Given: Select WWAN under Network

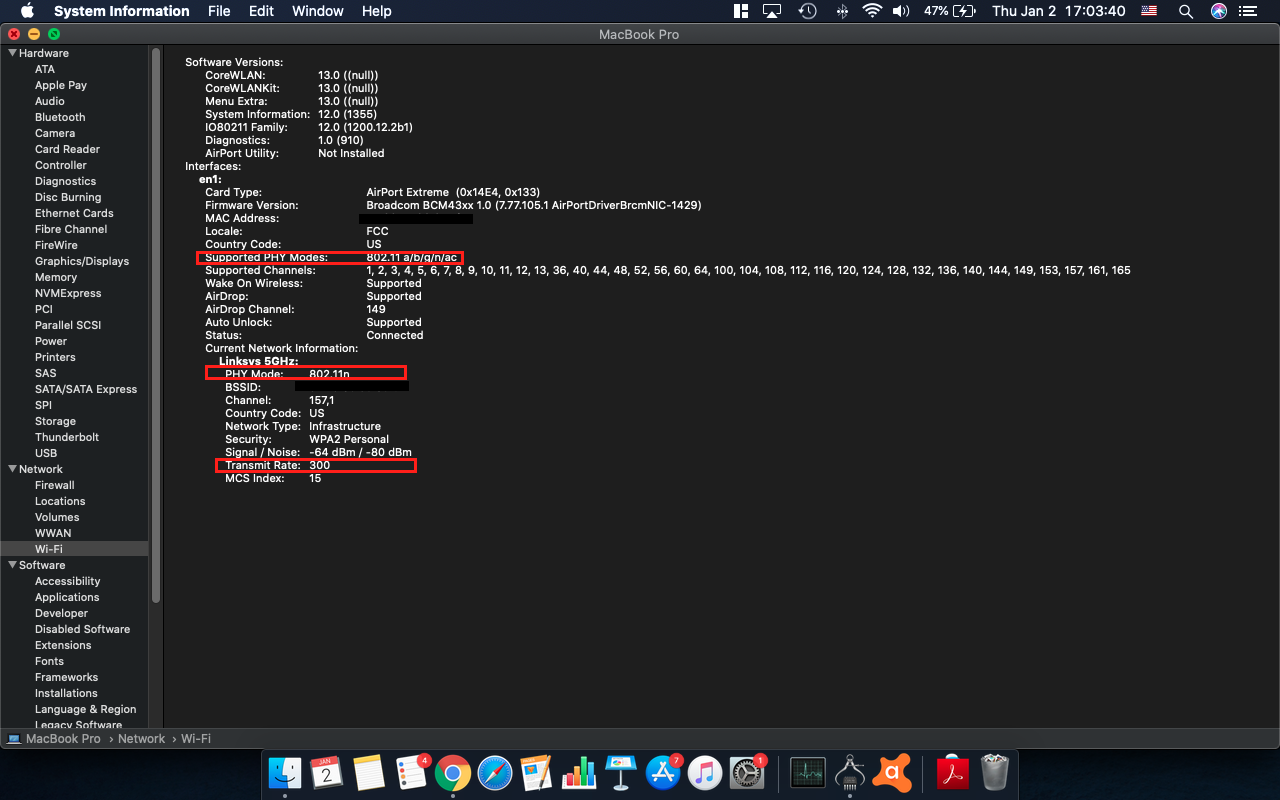Looking at the screenshot, I should (53, 533).
